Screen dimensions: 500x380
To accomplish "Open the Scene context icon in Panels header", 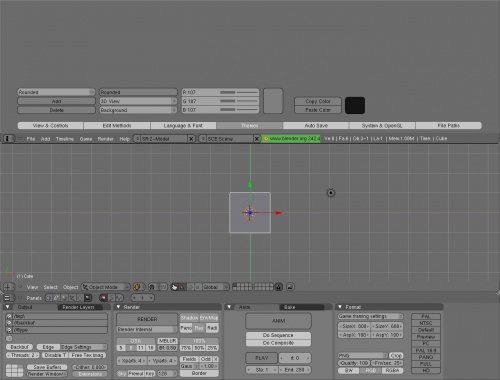I will pos(88,298).
